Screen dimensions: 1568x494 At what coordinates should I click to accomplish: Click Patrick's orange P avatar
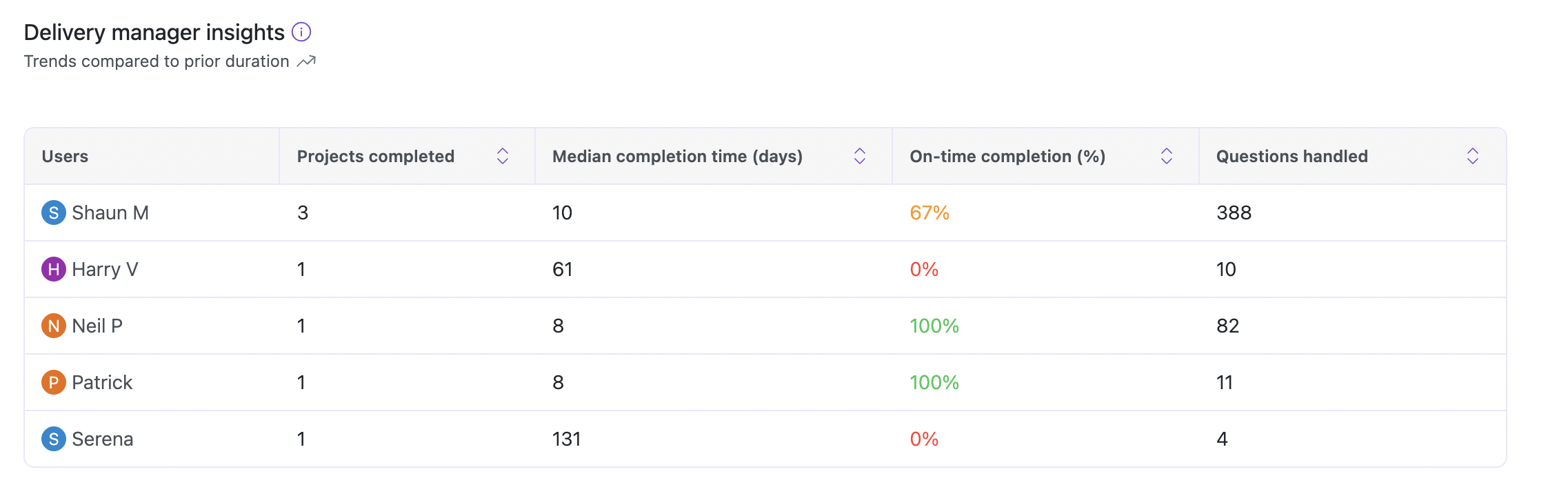(54, 382)
